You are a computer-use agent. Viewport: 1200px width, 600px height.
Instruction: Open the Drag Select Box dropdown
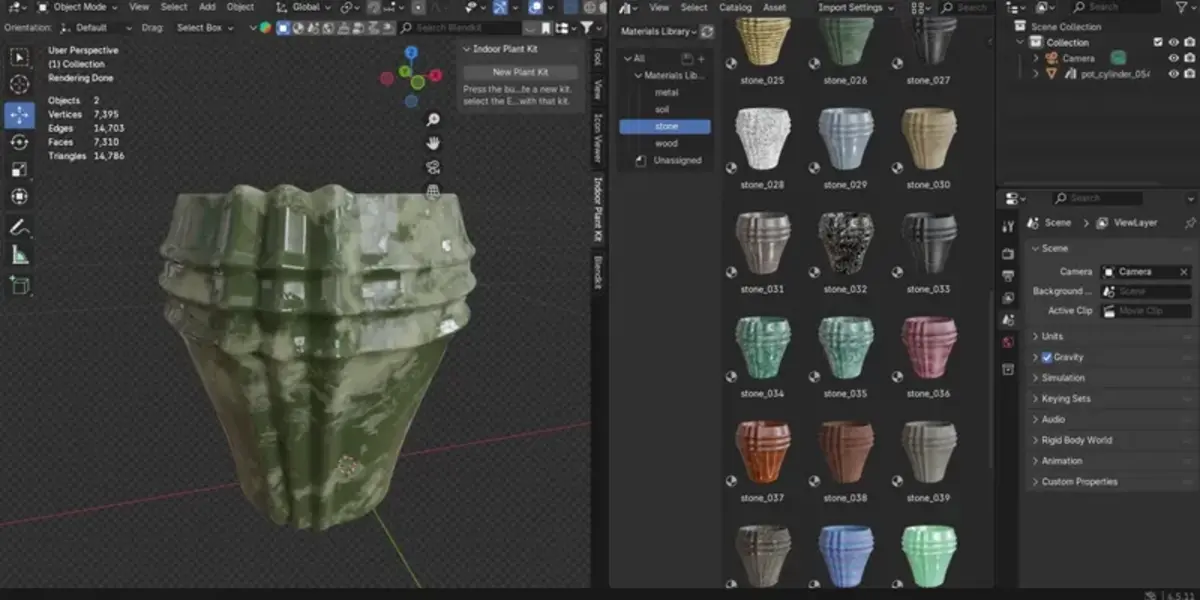coord(206,28)
